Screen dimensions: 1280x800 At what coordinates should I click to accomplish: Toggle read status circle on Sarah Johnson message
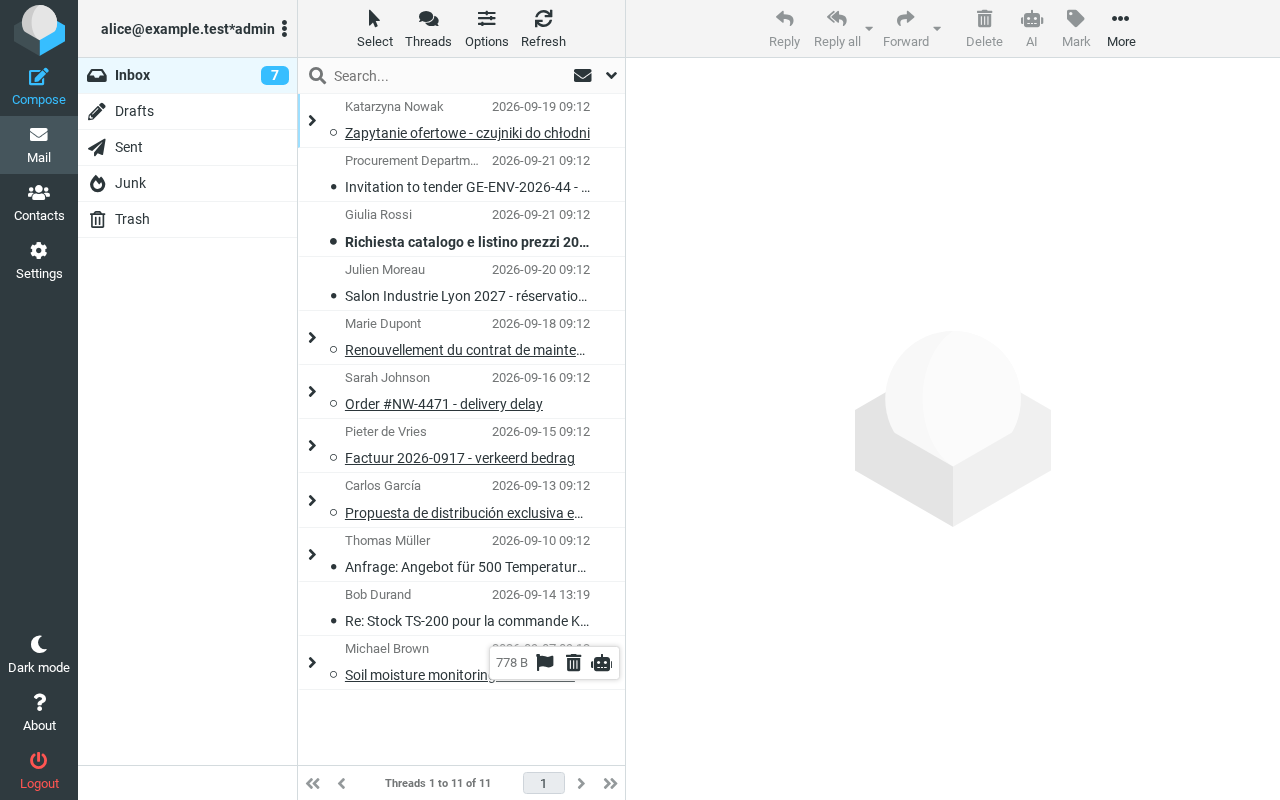point(333,404)
